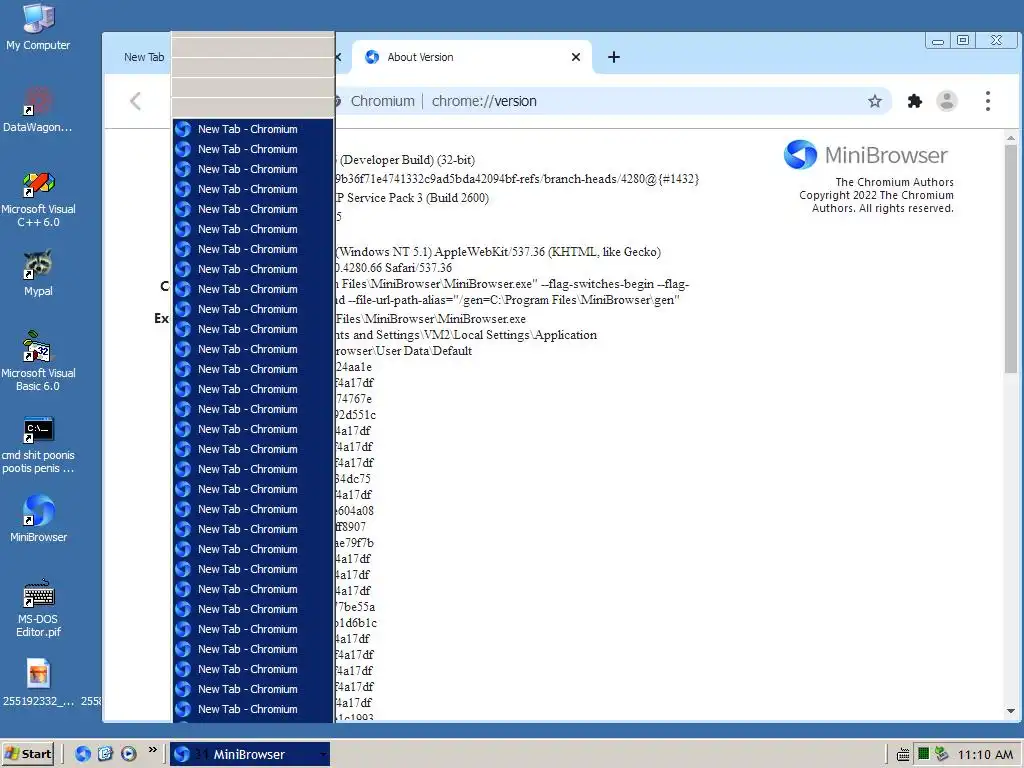Close the About Version tab
Image resolution: width=1024 pixels, height=768 pixels.
click(575, 57)
